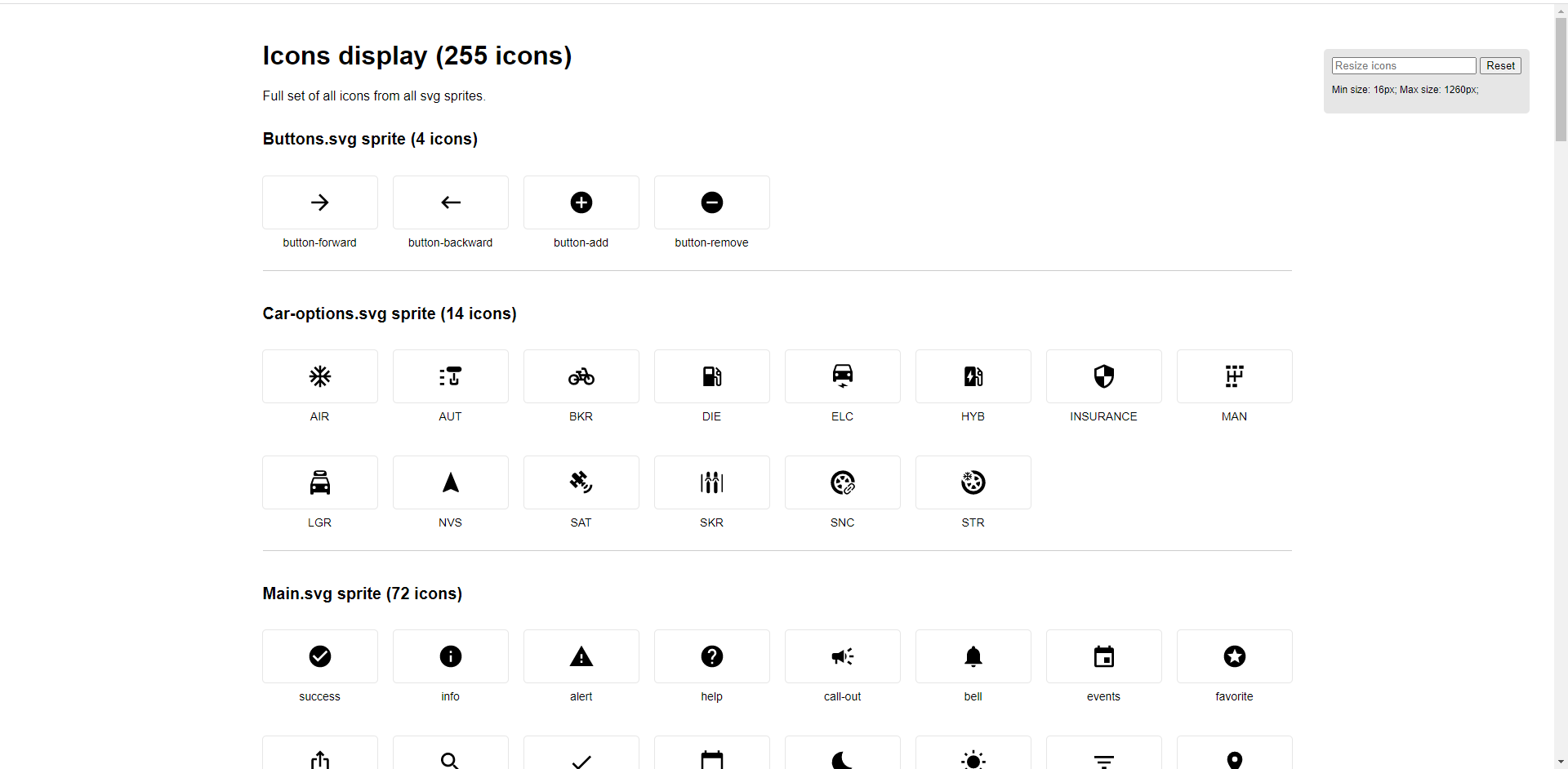Screen dimensions: 1568x769
Task: Select the favorite star icon
Action: point(1234,656)
